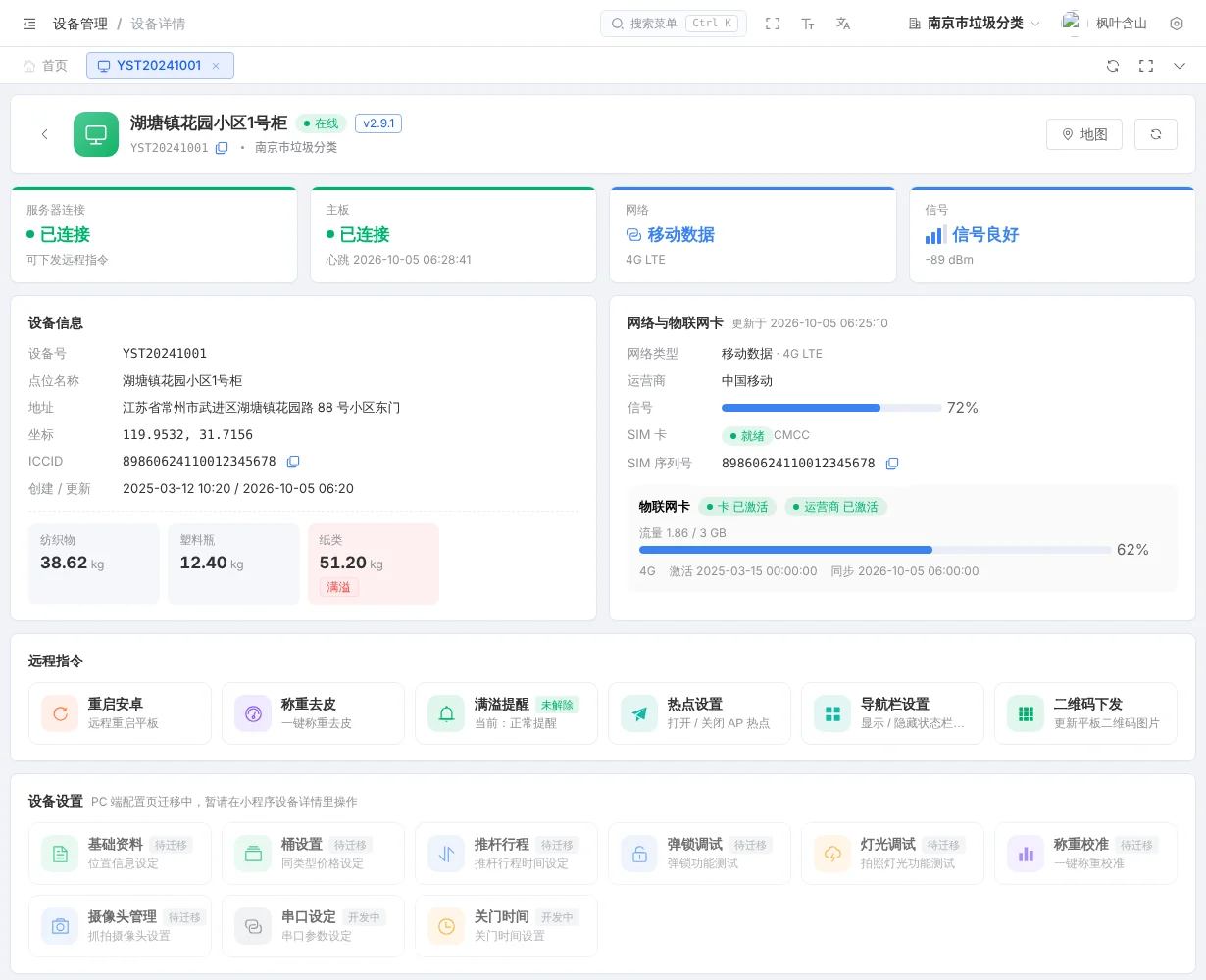This screenshot has height=980, width=1206.
Task: Click the 卡 已激活 status tag
Action: pos(737,507)
